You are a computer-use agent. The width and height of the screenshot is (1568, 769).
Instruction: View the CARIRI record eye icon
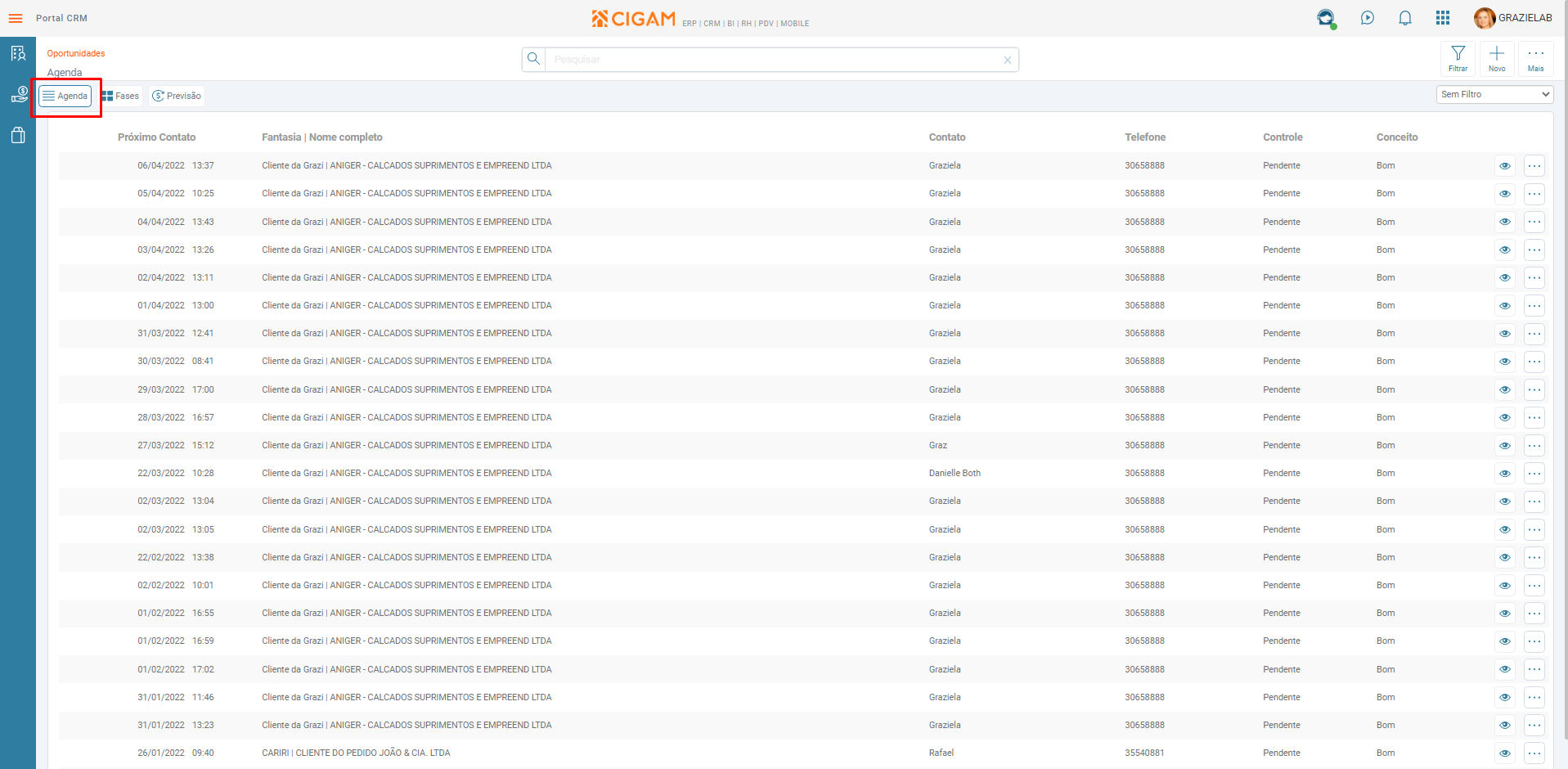(x=1505, y=753)
